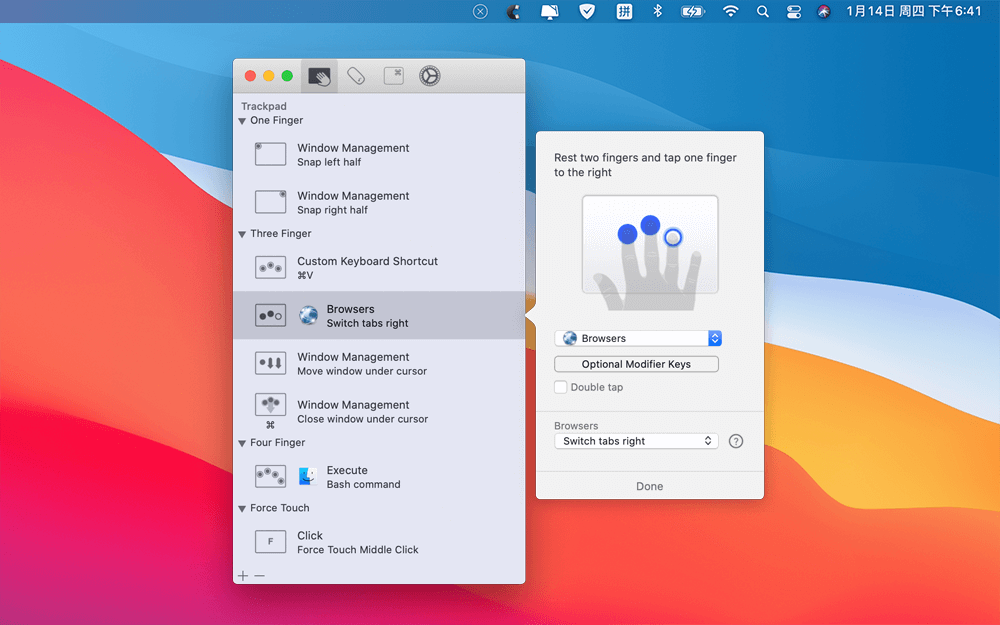Collapse the Three Finger section
This screenshot has width=1000, height=625.
click(x=240, y=233)
